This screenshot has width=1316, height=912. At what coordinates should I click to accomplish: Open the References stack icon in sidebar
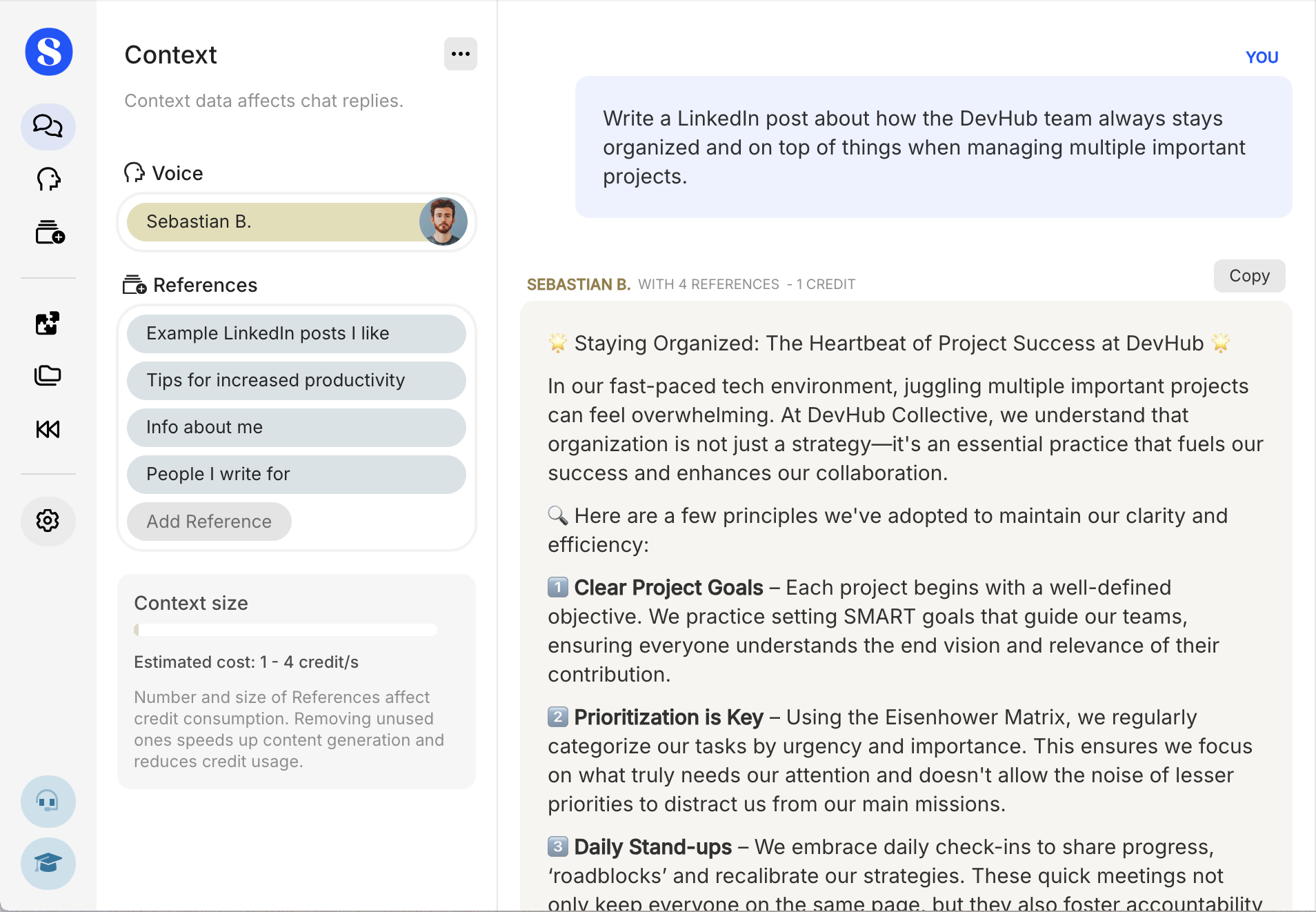tap(49, 232)
